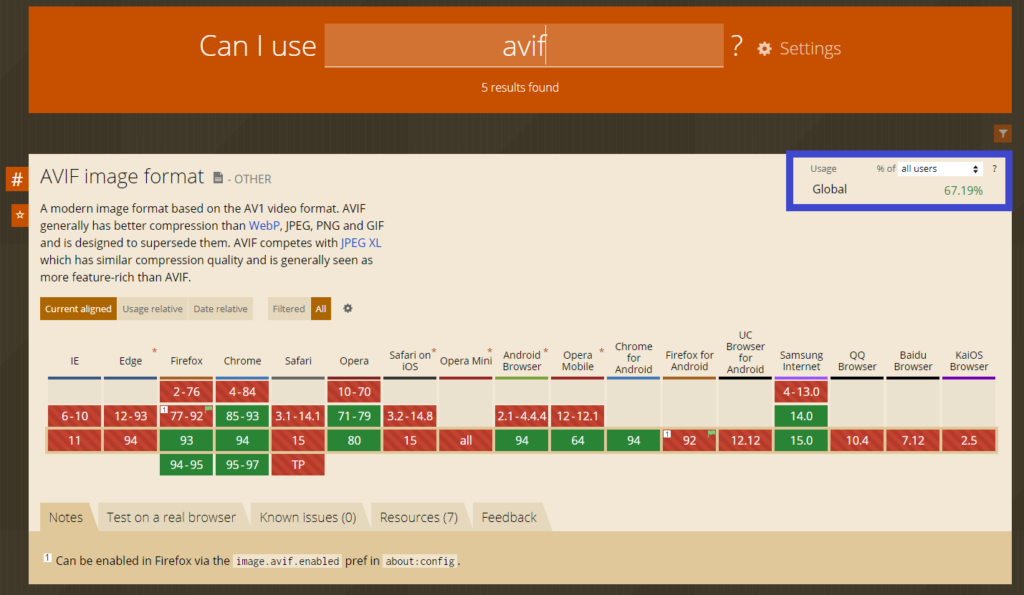This screenshot has width=1024, height=595.
Task: Click the Opera Mini column header
Action: tap(466, 361)
